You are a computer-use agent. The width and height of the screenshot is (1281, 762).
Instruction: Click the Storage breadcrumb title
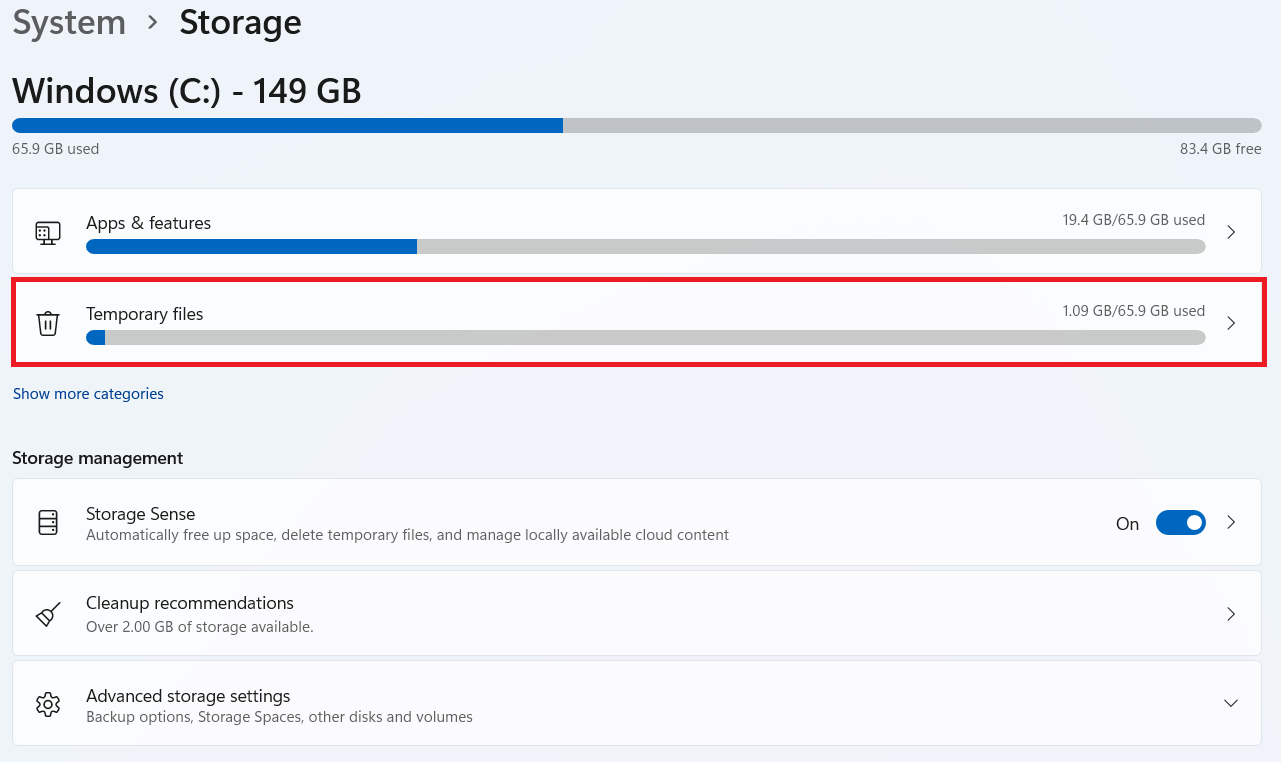[x=240, y=22]
